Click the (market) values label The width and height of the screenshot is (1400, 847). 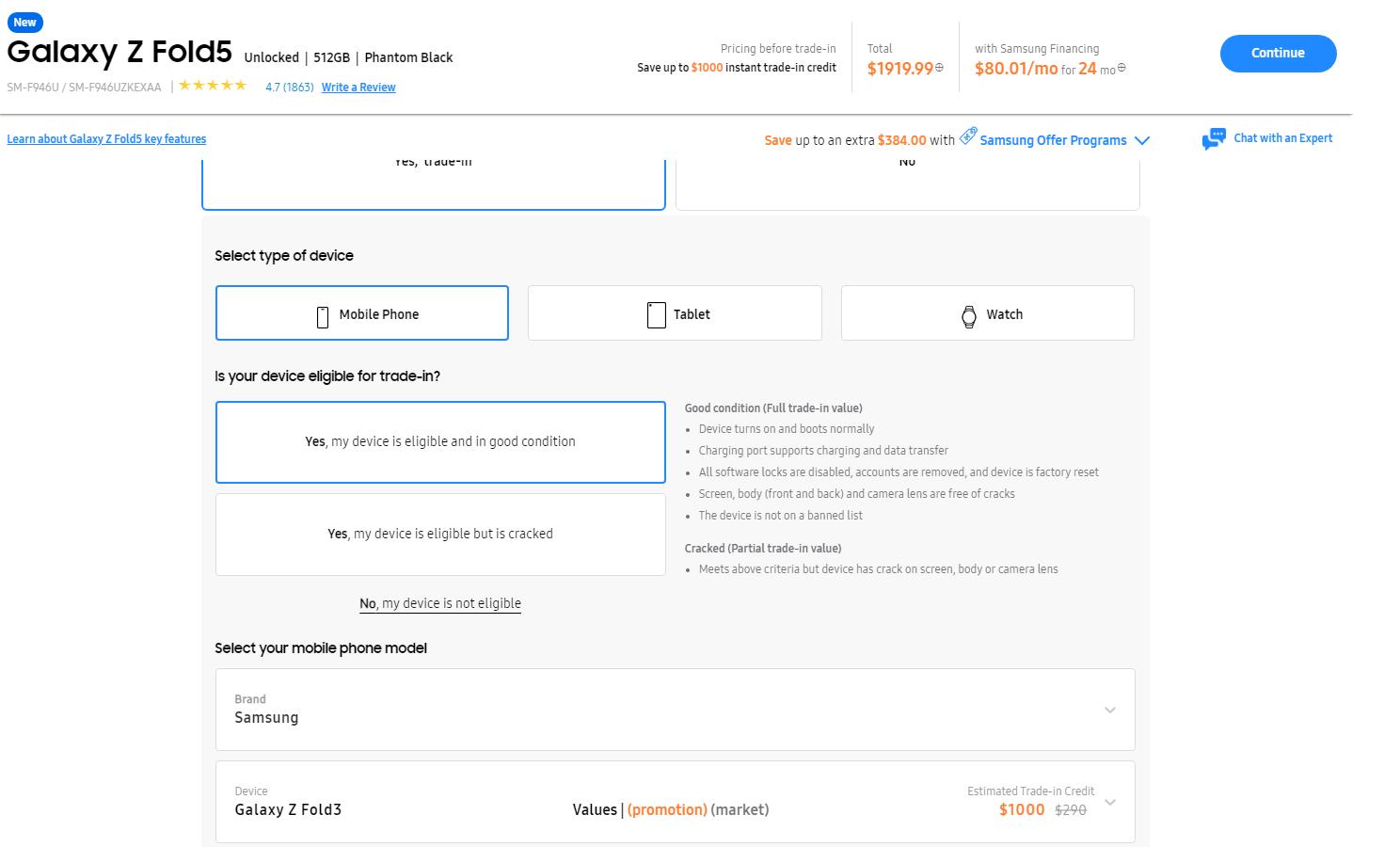click(x=740, y=810)
